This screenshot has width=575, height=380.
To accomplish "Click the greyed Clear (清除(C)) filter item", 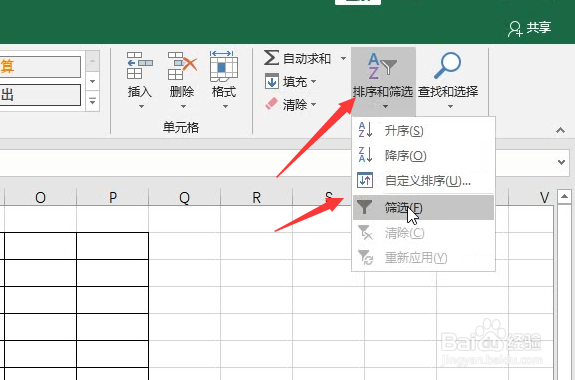I will point(423,233).
